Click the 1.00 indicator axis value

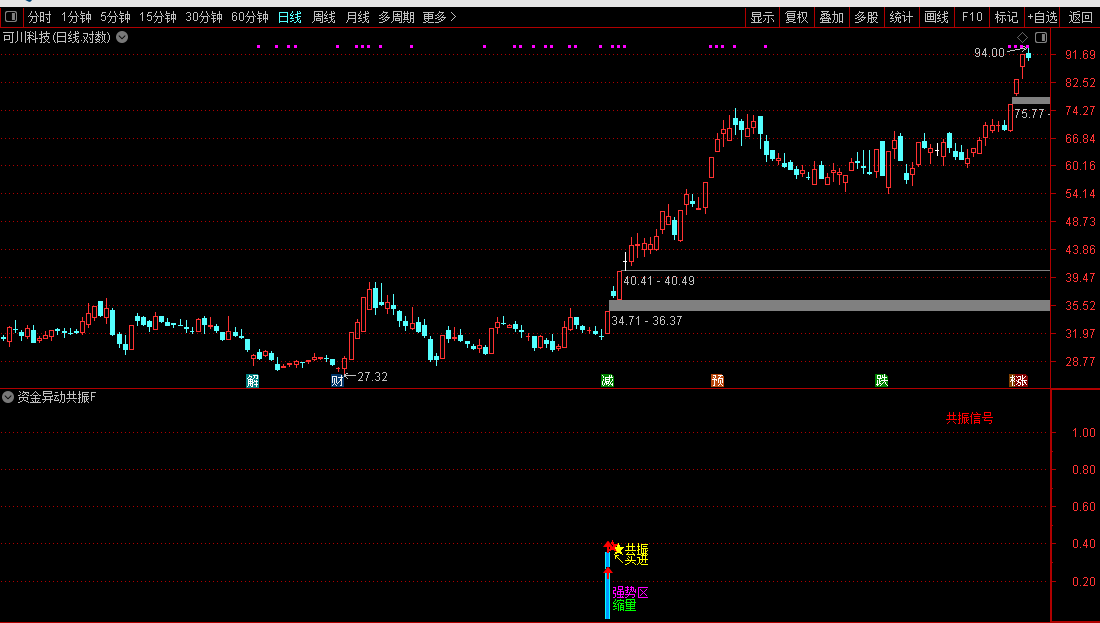(x=1083, y=432)
